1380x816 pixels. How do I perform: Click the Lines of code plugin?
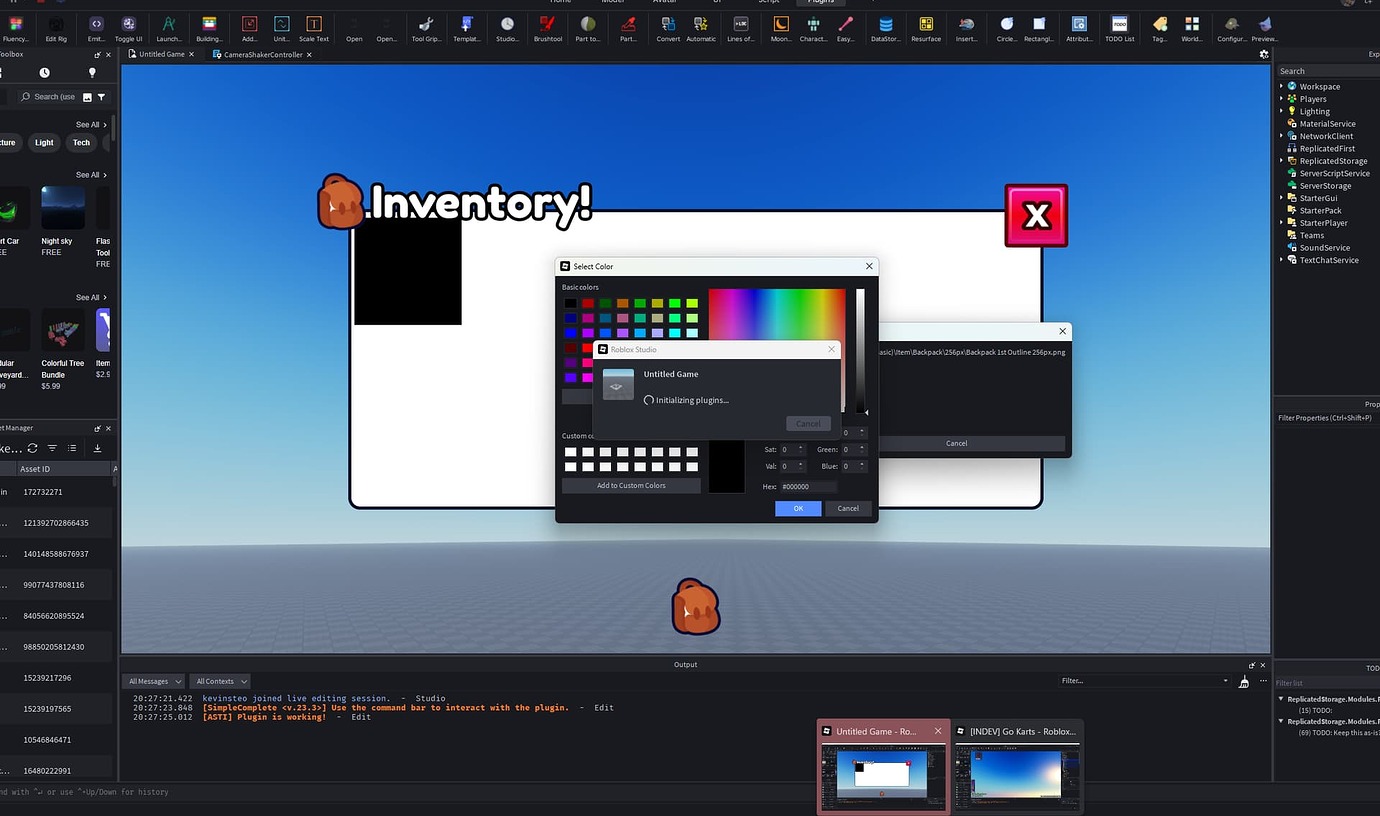click(x=741, y=28)
